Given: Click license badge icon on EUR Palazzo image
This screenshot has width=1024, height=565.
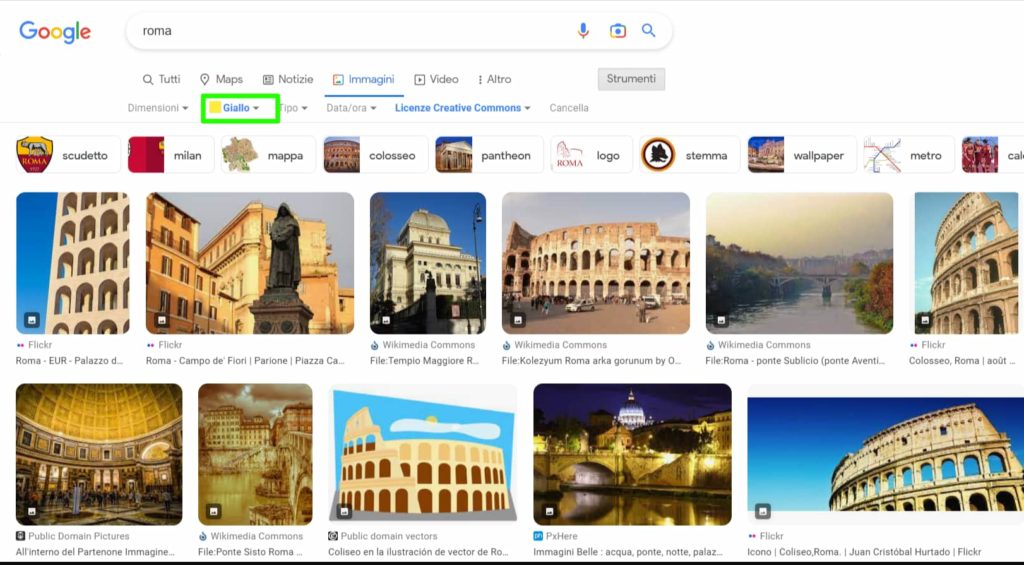Looking at the screenshot, I should pyautogui.click(x=31, y=320).
